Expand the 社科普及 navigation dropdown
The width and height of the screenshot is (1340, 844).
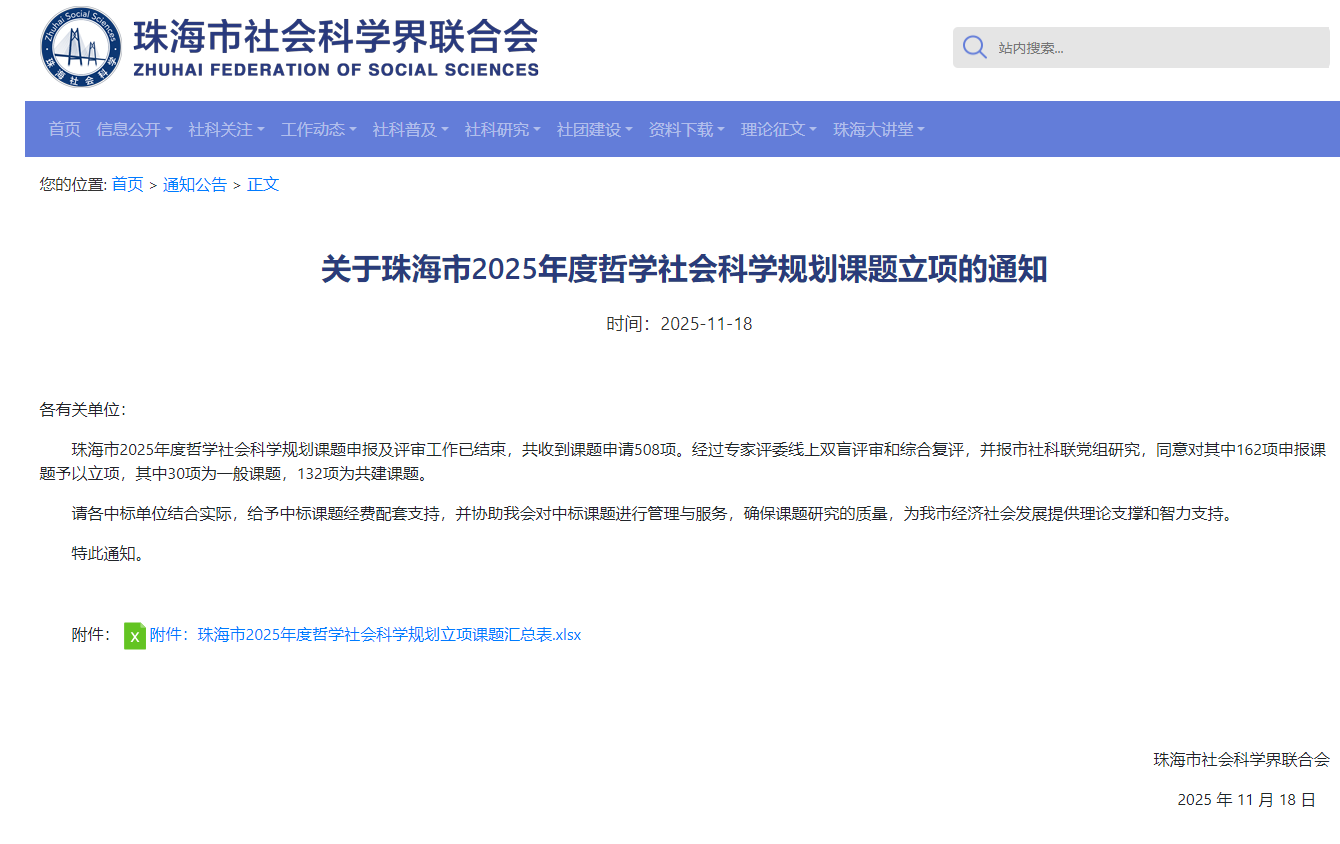[410, 129]
